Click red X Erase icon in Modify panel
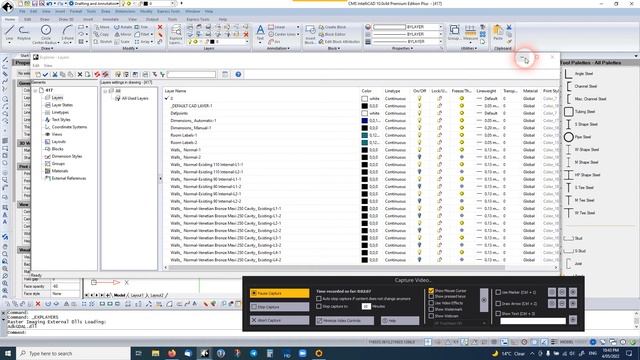This screenshot has height=360, width=640. [x=160, y=27]
